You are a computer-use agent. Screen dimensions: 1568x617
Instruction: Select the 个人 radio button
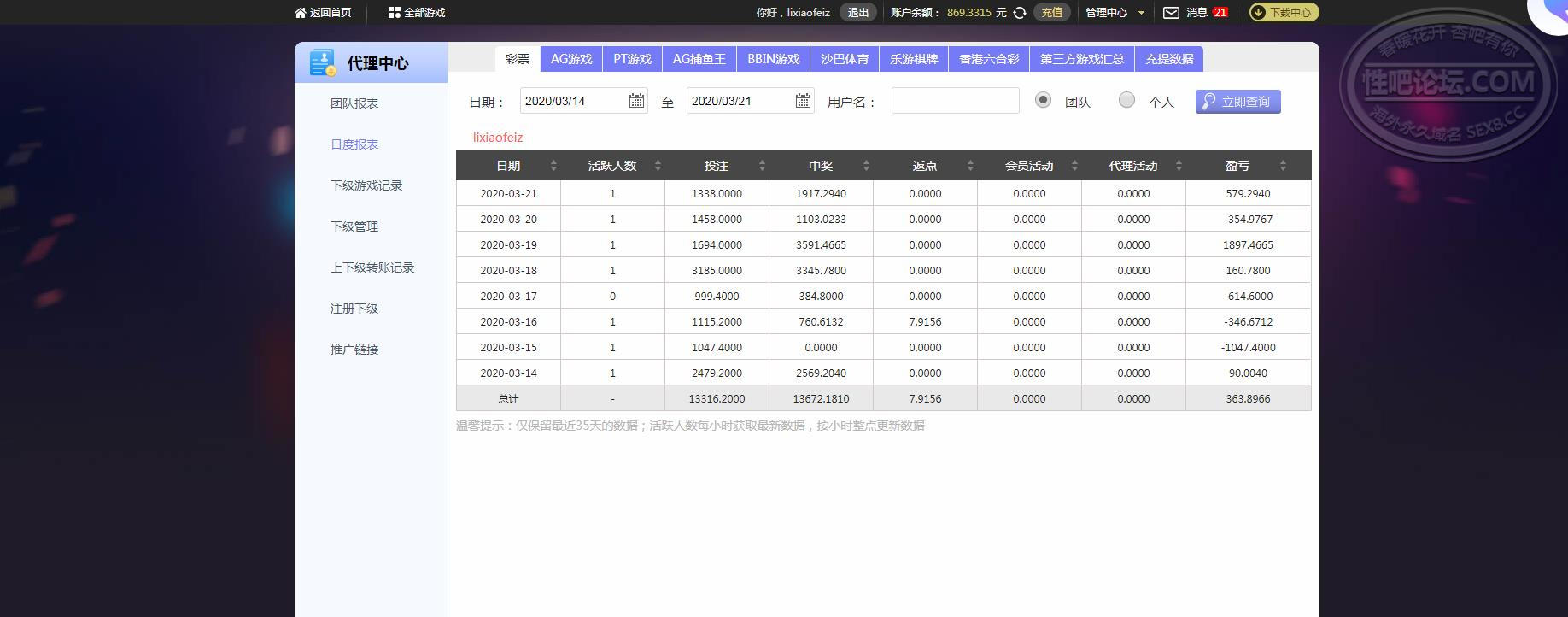tap(1126, 100)
